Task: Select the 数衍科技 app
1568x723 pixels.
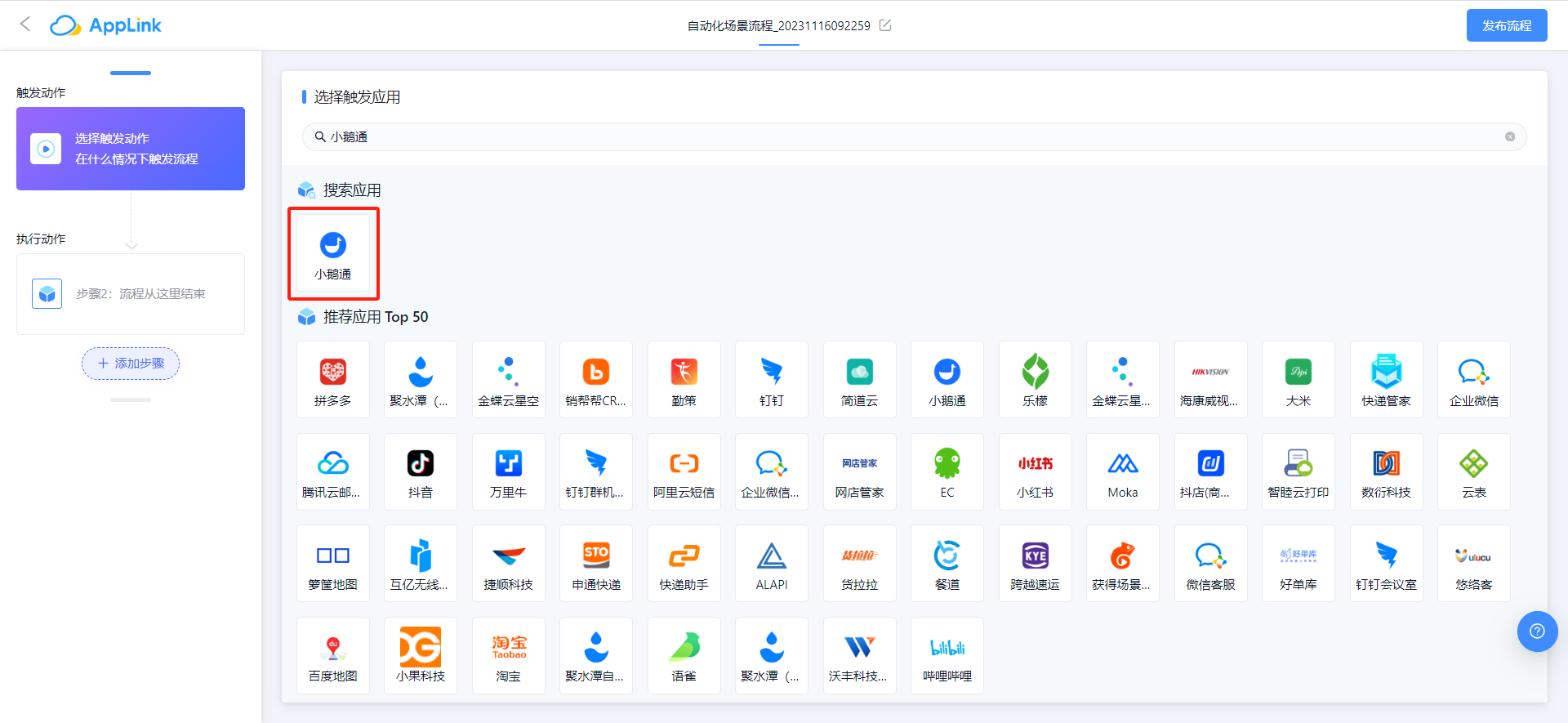Action: click(x=1387, y=472)
